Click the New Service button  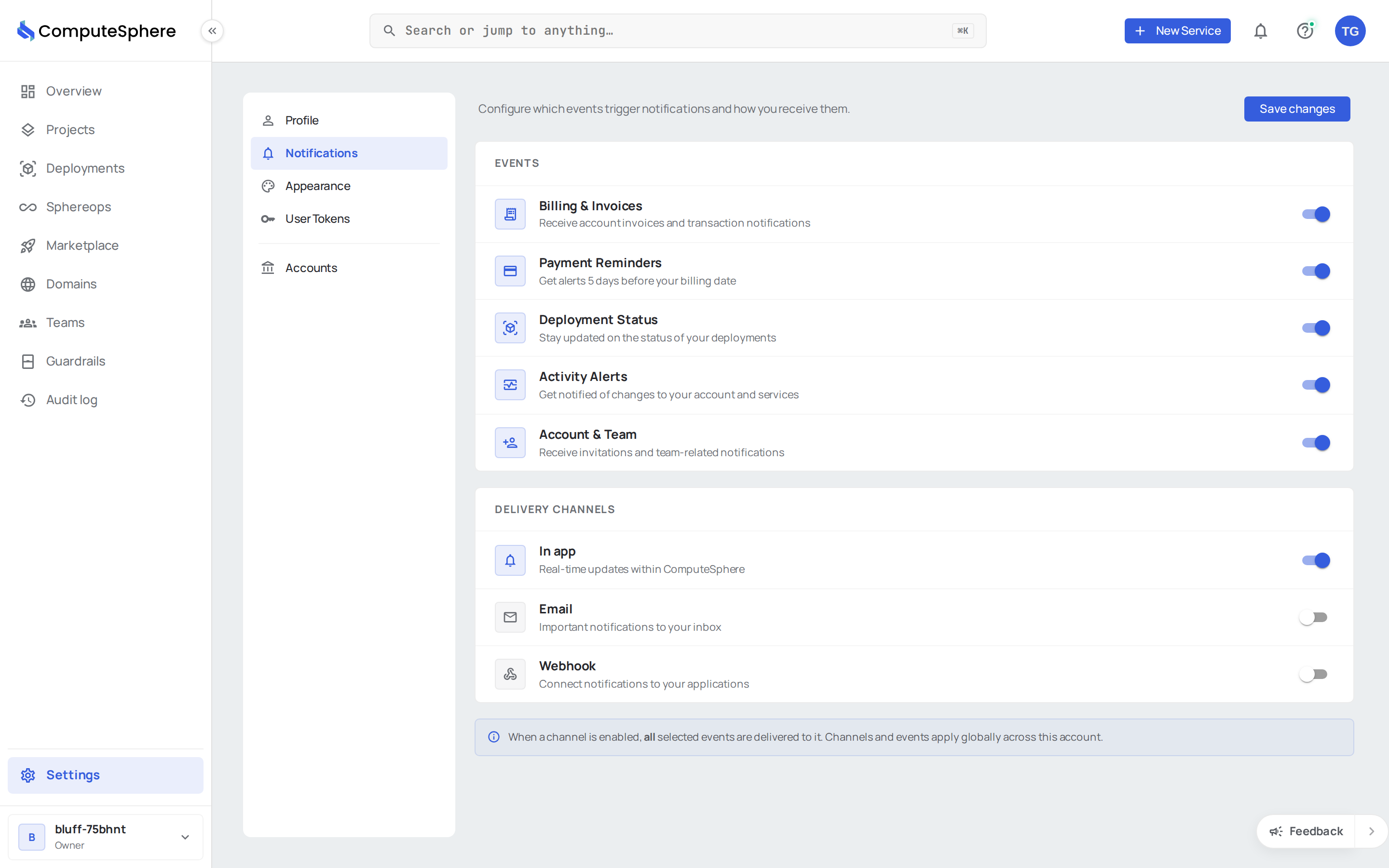pyautogui.click(x=1177, y=31)
